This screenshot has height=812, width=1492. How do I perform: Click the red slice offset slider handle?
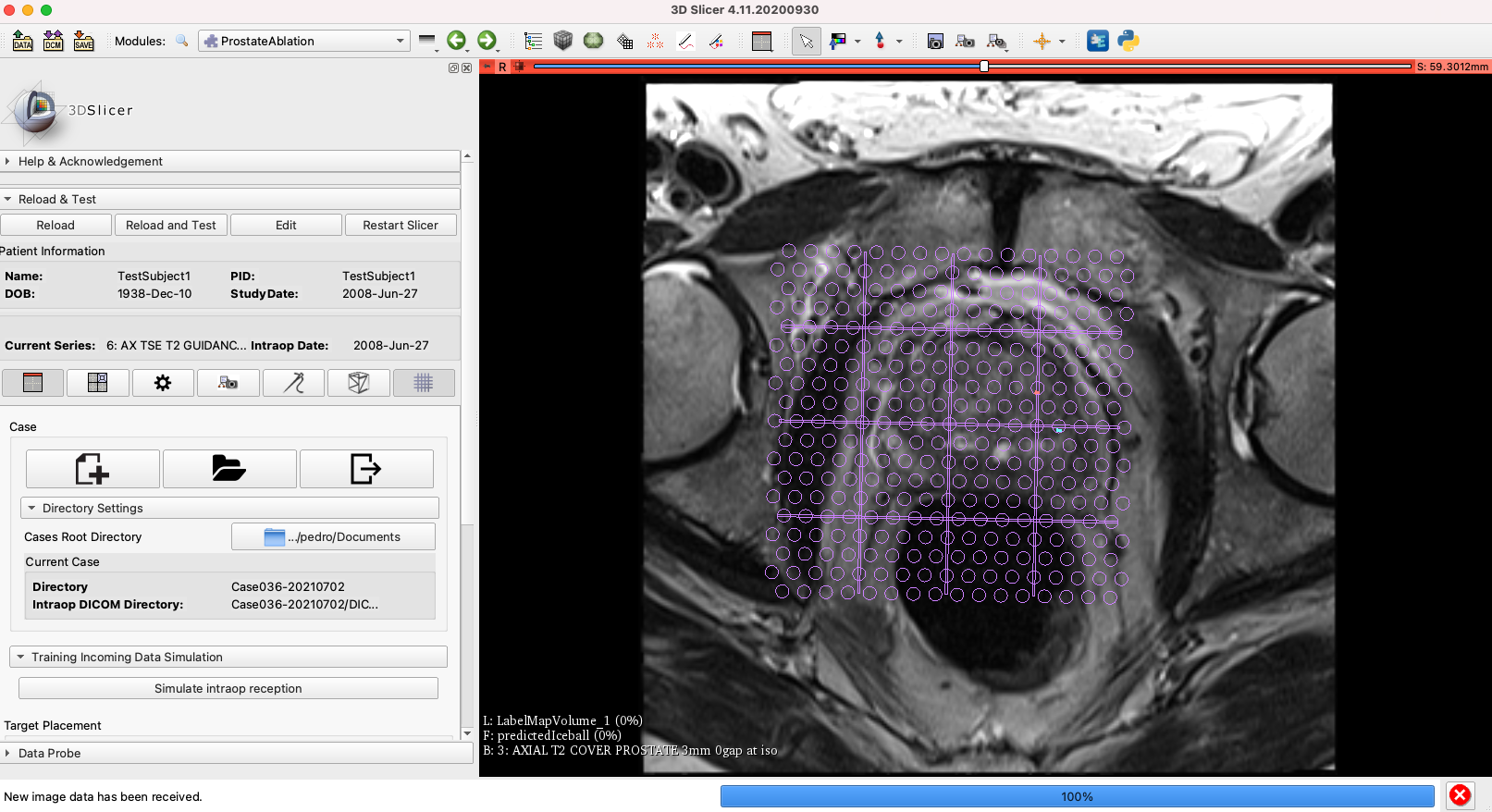point(984,67)
